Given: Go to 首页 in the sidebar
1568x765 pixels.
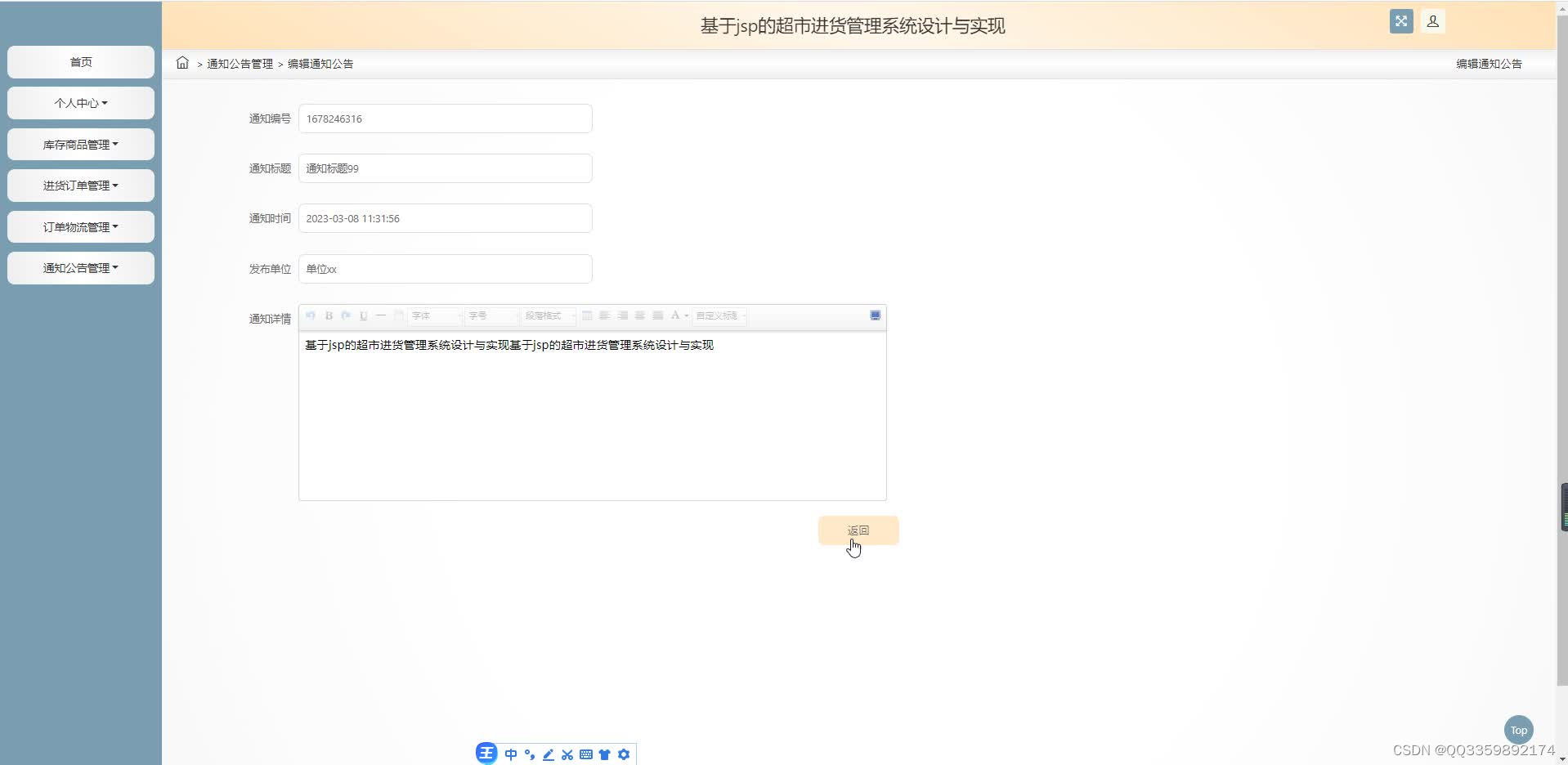Looking at the screenshot, I should [x=81, y=62].
